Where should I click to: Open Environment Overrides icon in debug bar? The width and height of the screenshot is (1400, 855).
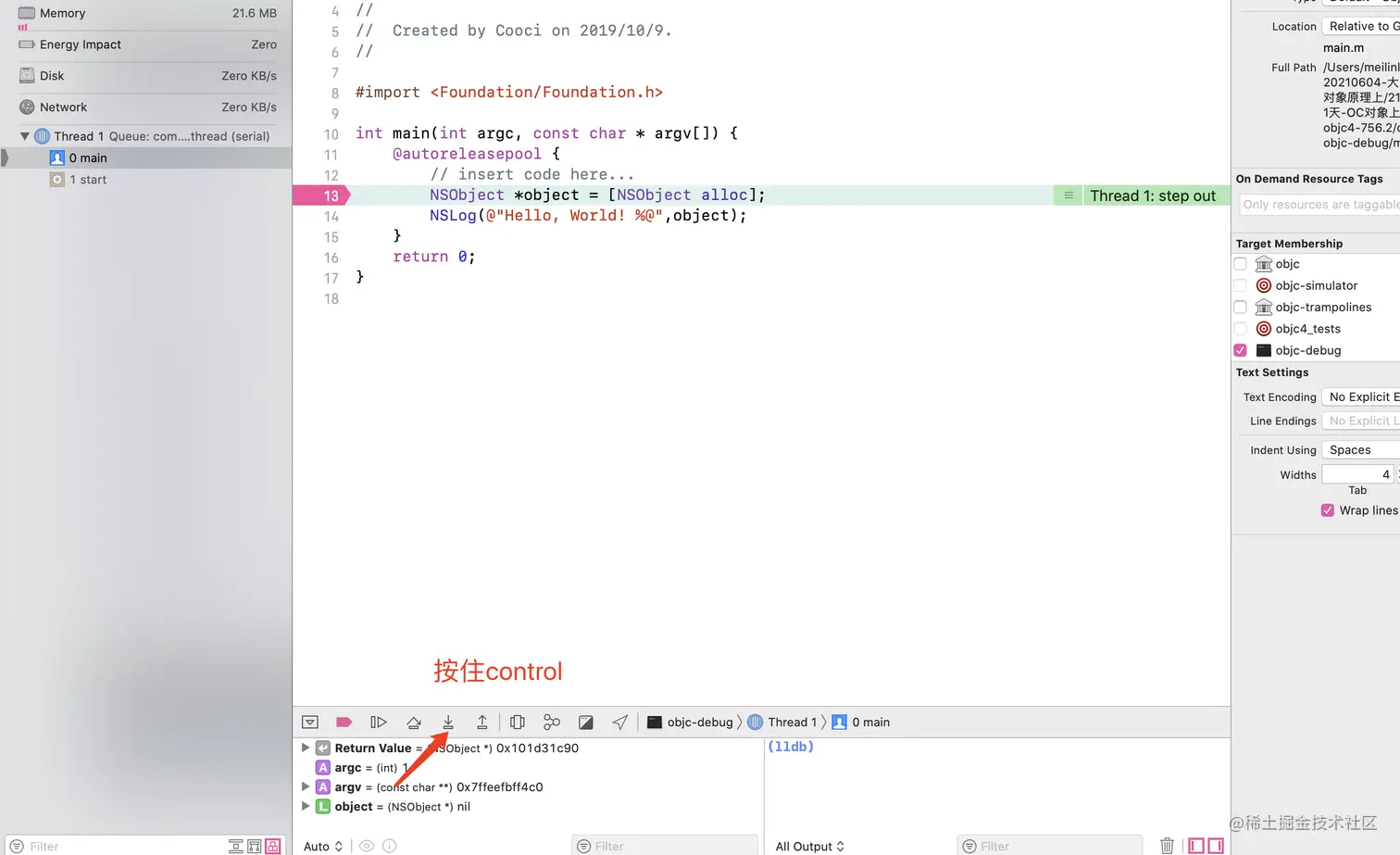(586, 723)
